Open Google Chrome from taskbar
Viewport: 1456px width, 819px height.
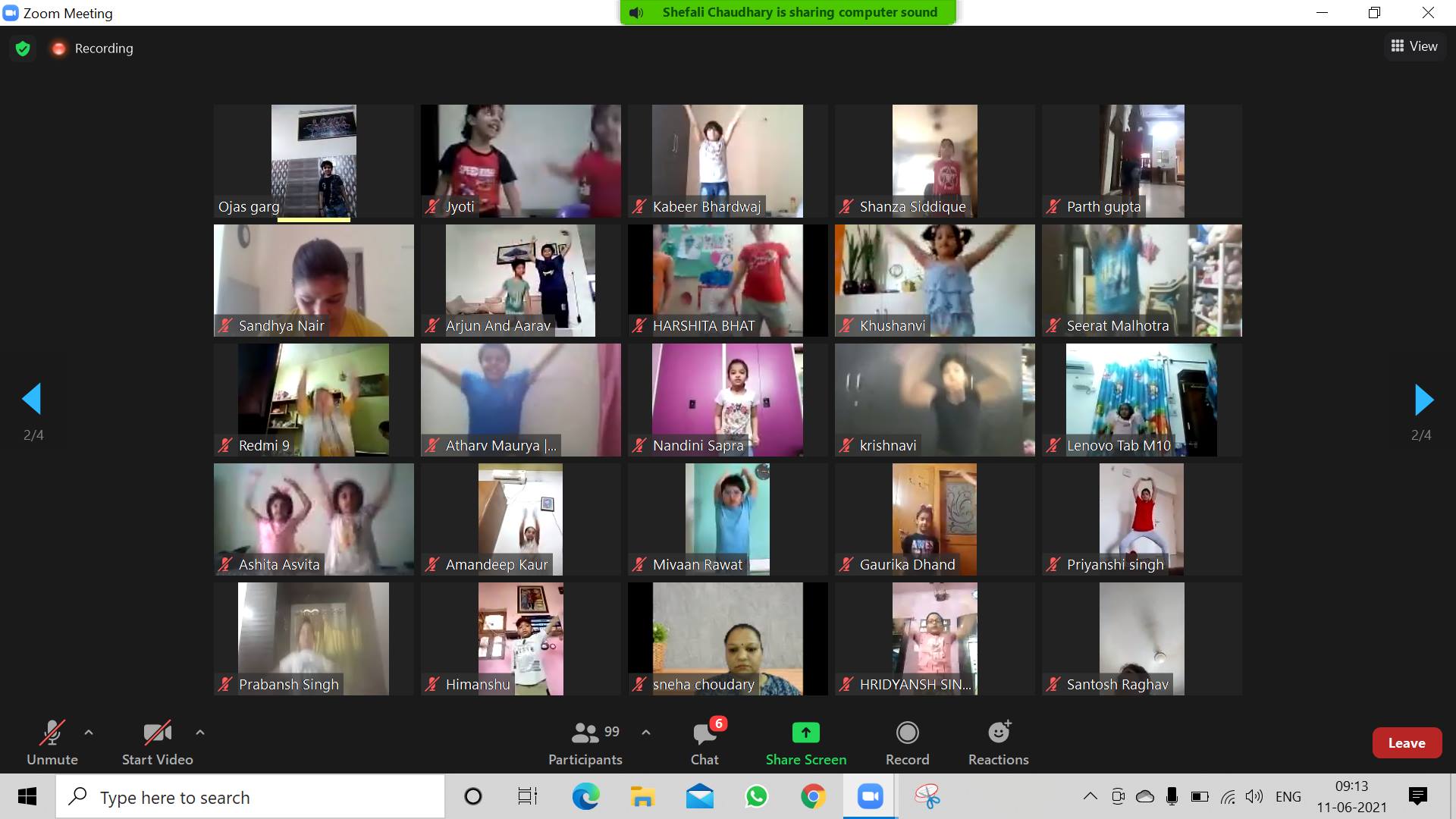(x=813, y=796)
